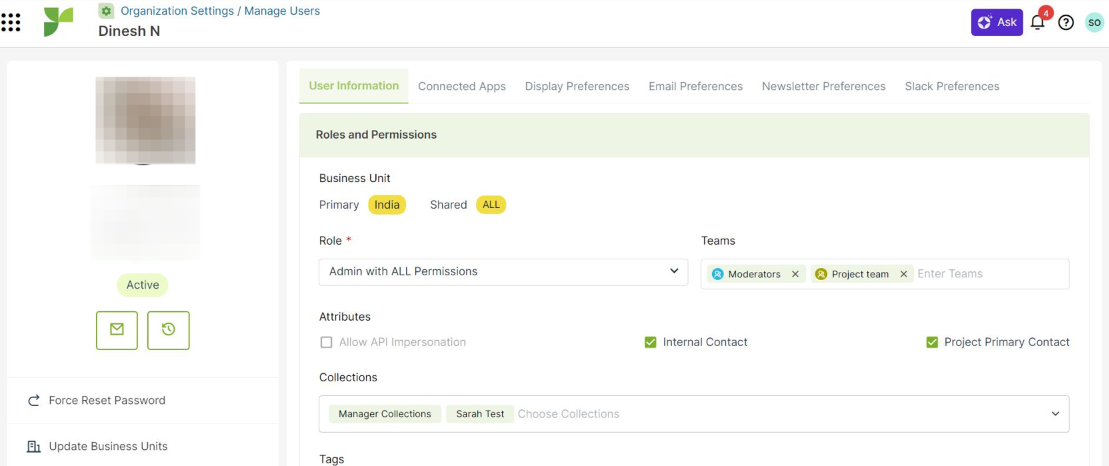Click the activity history clock icon
This screenshot has width=1109, height=466.
(x=168, y=330)
